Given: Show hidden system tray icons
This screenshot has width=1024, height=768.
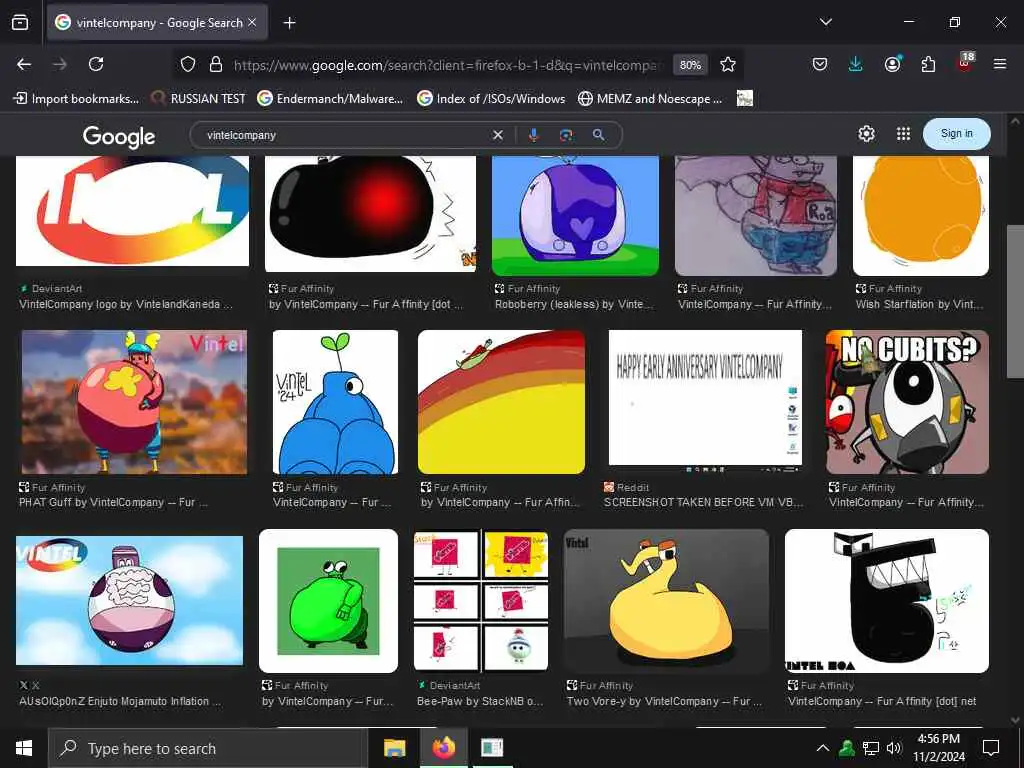Looking at the screenshot, I should point(823,748).
